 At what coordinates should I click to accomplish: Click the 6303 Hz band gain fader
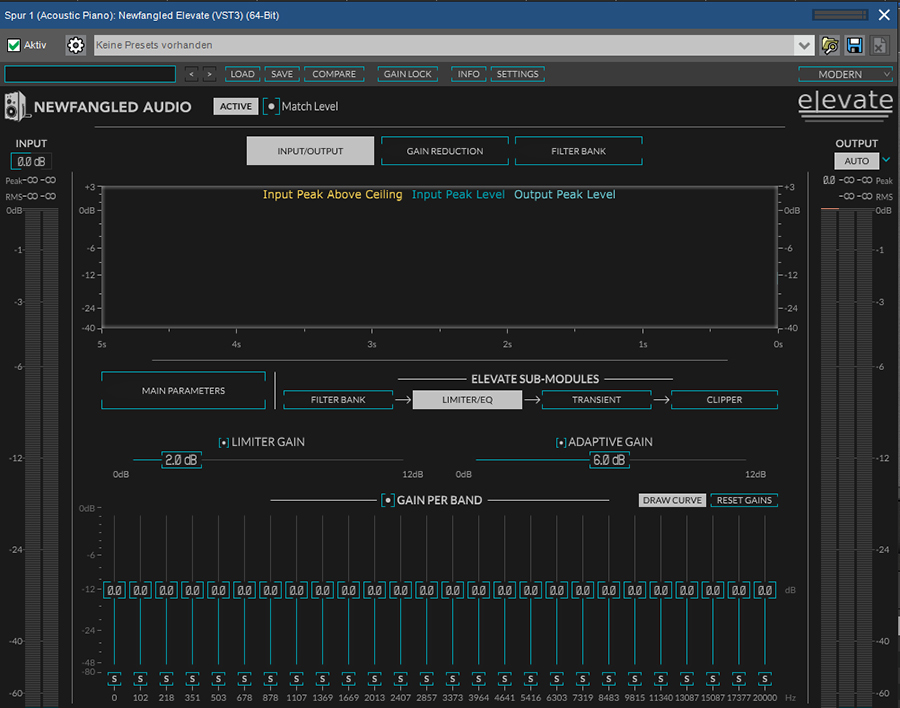556,590
